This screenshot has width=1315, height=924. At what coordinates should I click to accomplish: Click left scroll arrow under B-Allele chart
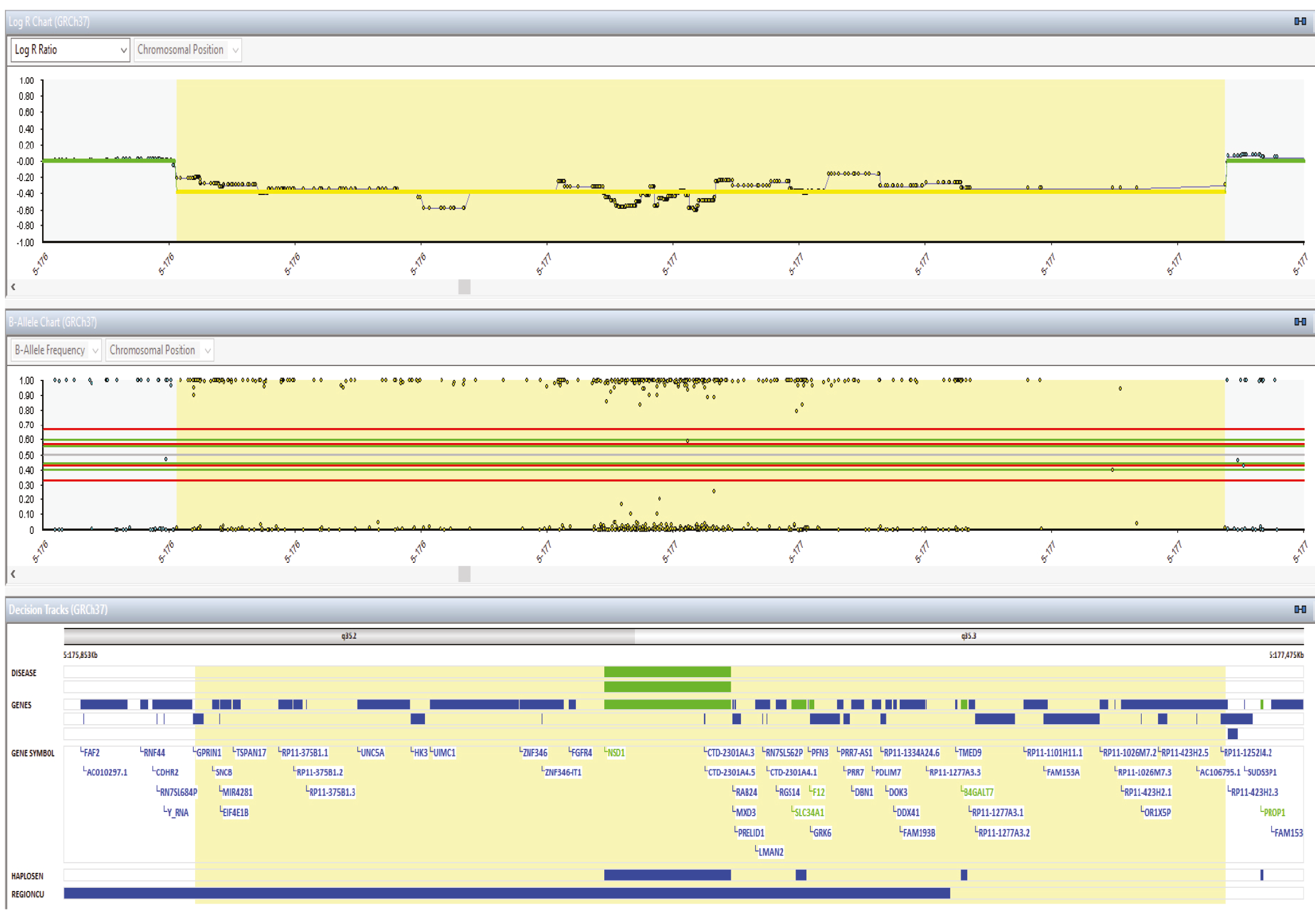(x=13, y=574)
